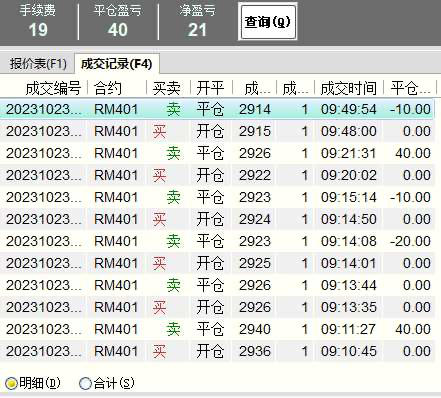Viewport: 441px width, 398px height.
Task: Click the 查询(Q) query button
Action: click(268, 22)
